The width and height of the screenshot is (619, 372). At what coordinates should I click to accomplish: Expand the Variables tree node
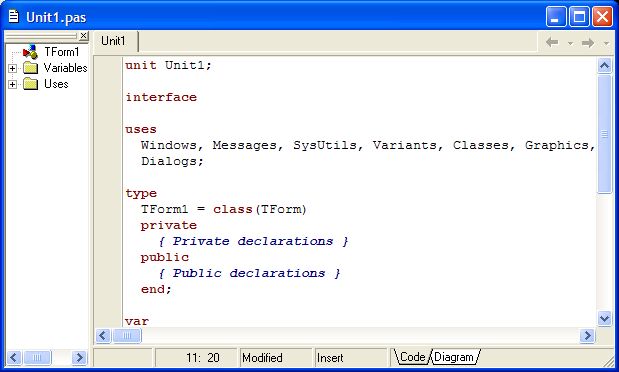pos(12,68)
